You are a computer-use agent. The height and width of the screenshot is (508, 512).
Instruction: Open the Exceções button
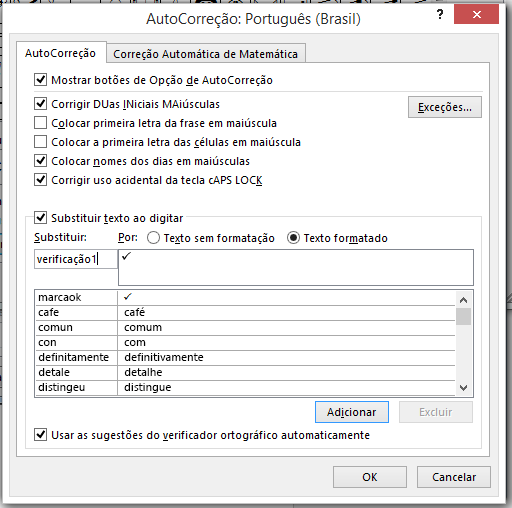click(x=445, y=107)
